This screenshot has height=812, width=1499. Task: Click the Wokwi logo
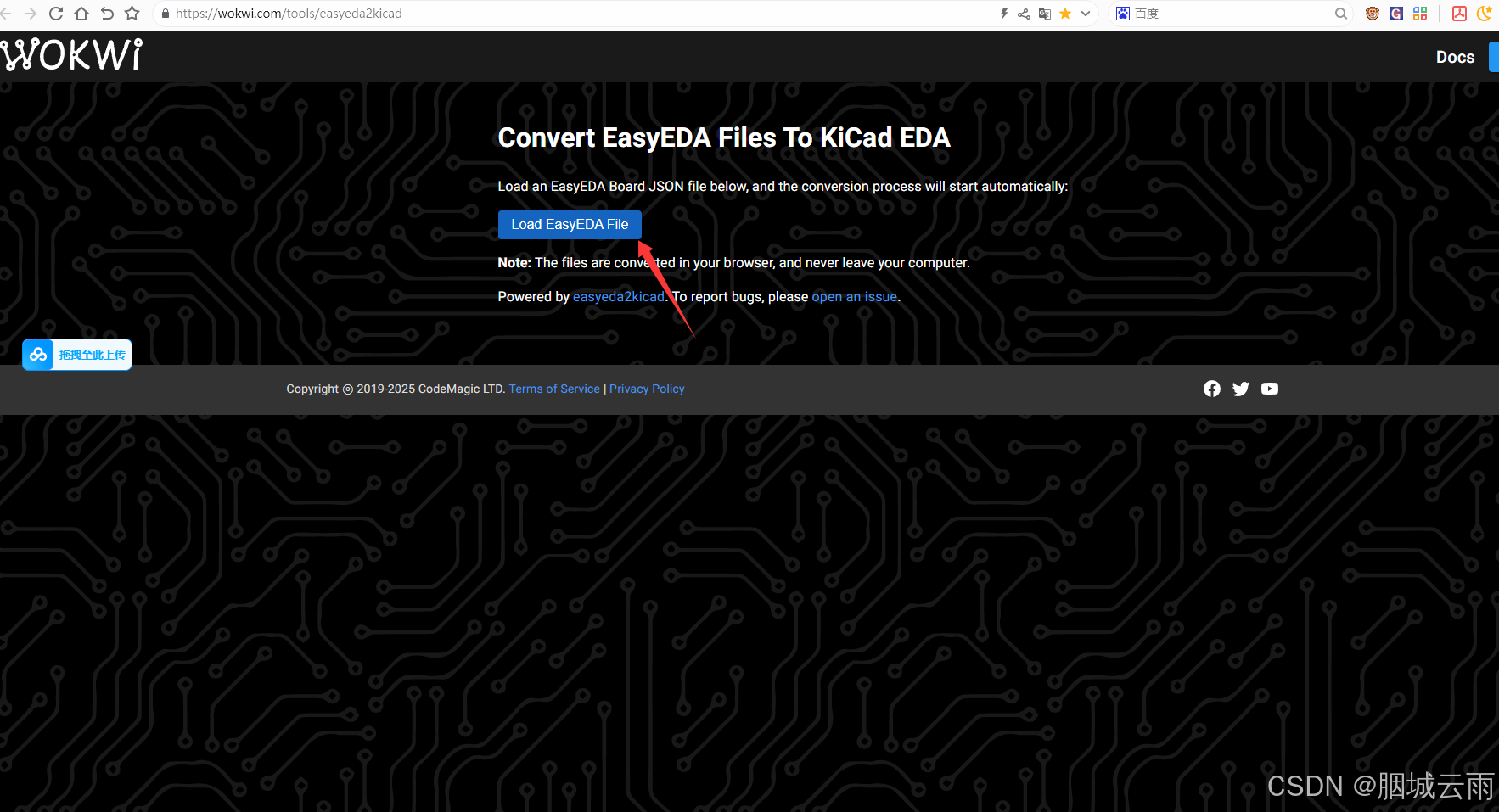point(71,55)
